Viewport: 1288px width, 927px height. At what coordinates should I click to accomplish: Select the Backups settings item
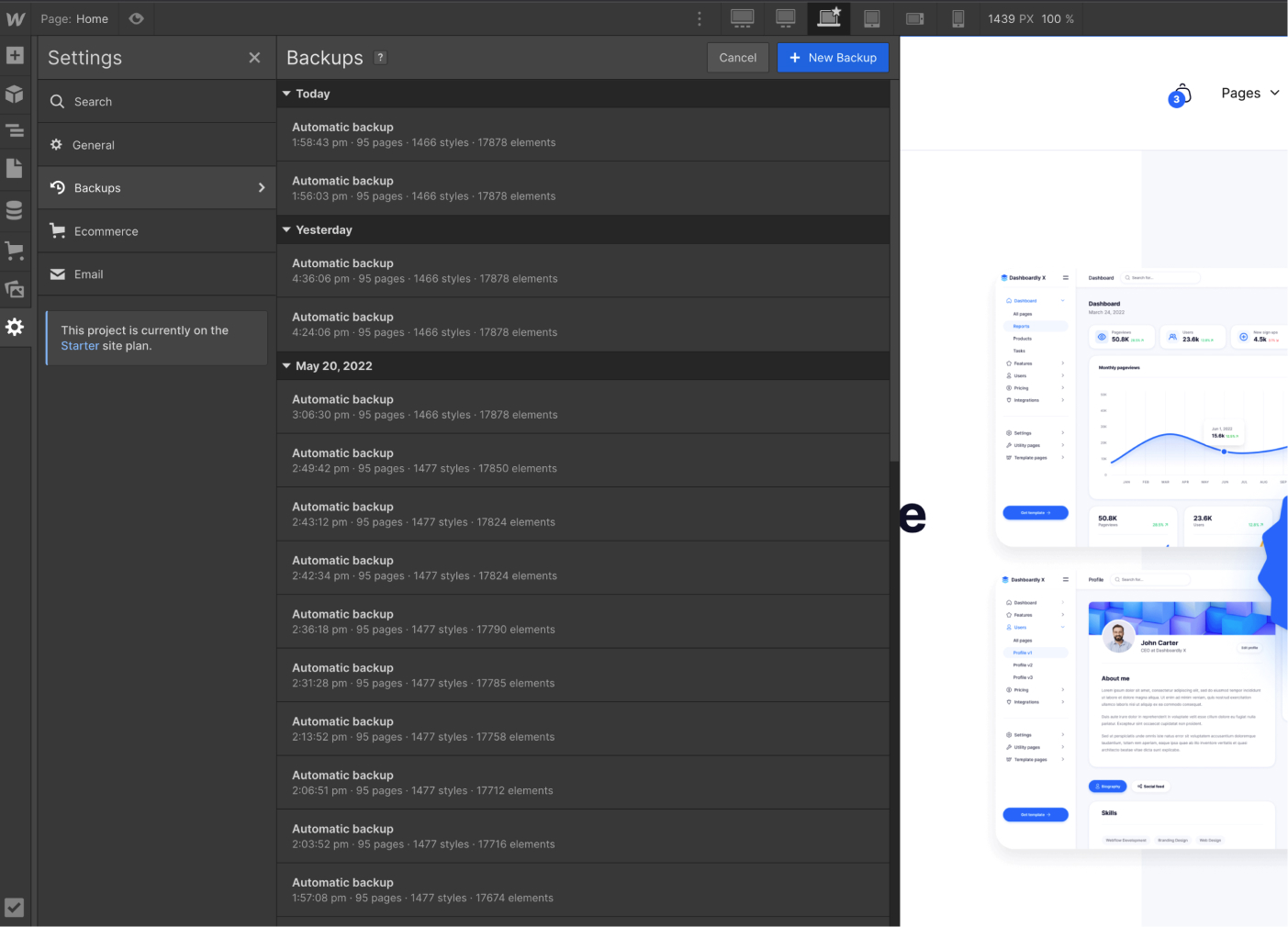point(157,188)
